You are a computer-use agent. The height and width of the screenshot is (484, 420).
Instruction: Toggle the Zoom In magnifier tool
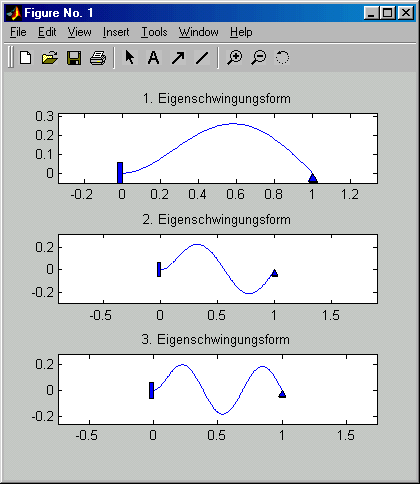[235, 58]
